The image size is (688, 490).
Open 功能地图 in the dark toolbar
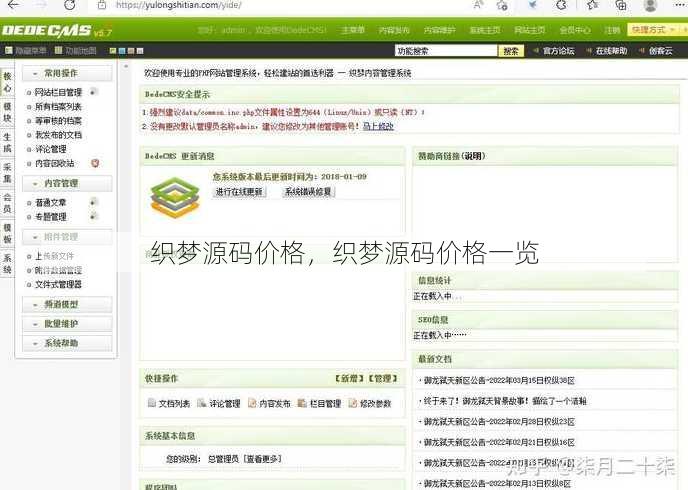click(x=75, y=51)
